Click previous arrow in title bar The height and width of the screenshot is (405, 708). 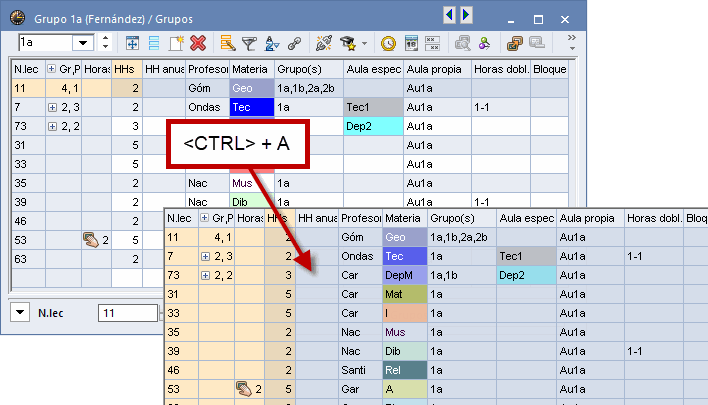(x=449, y=15)
